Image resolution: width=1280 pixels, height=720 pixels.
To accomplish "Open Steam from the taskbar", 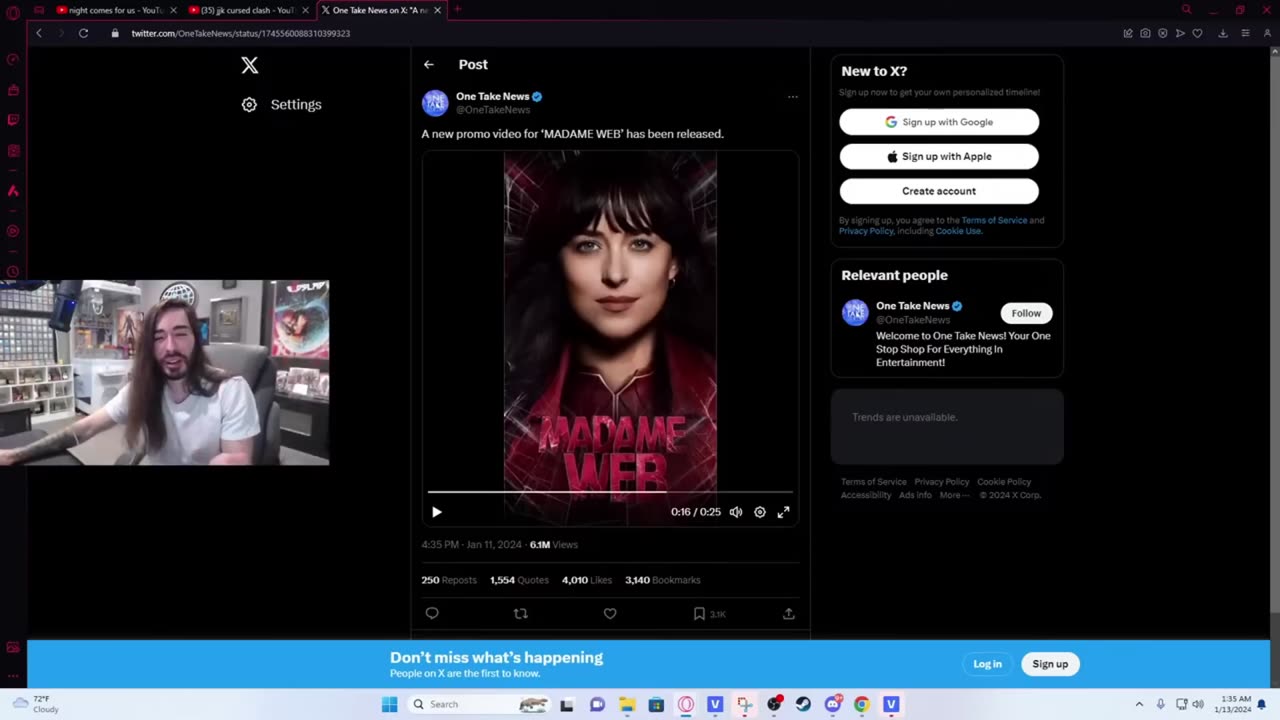I will pos(803,704).
